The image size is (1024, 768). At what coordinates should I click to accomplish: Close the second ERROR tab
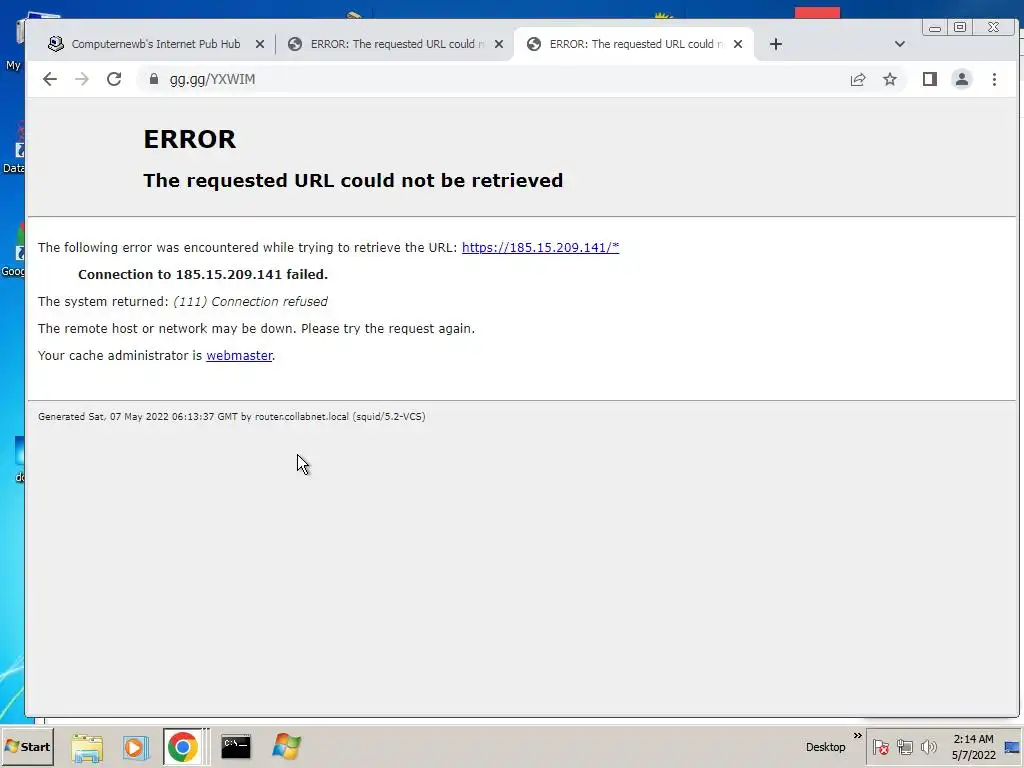click(x=499, y=44)
